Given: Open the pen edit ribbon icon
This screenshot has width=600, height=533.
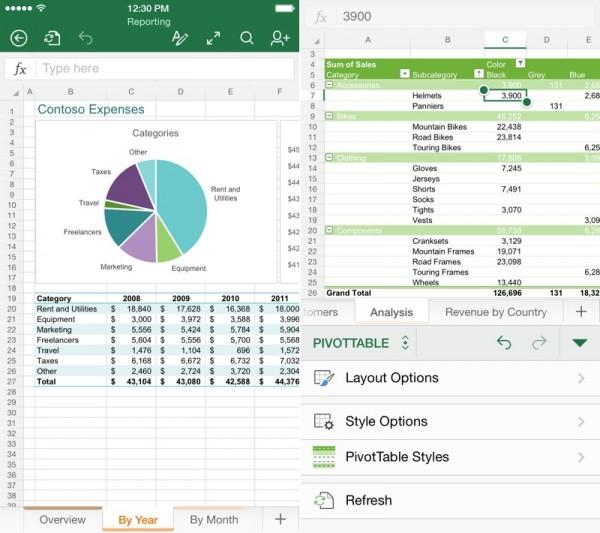Looking at the screenshot, I should click(180, 38).
